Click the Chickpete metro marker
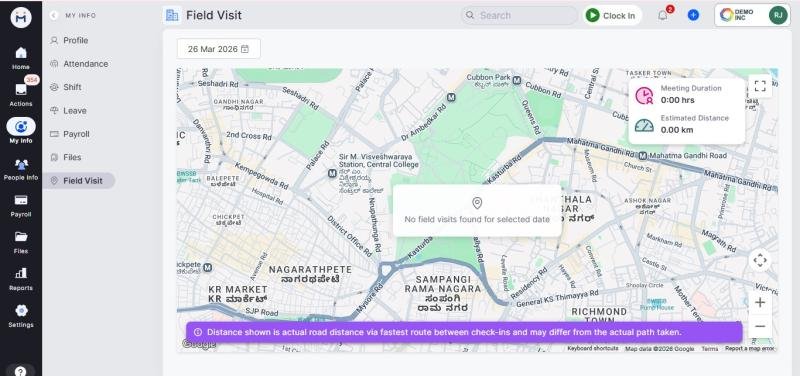The height and width of the screenshot is (376, 800). point(208,267)
